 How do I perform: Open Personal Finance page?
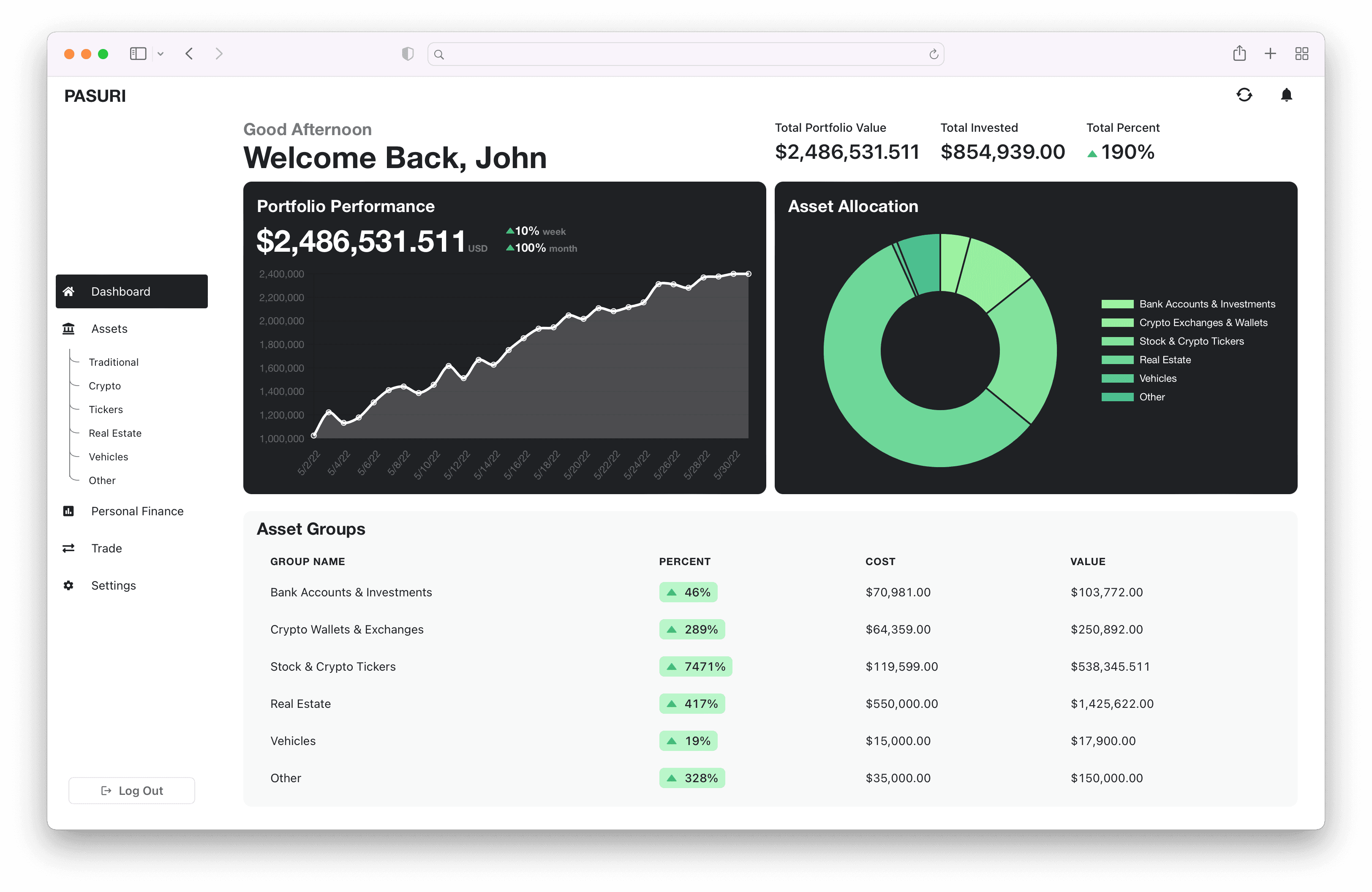[137, 511]
